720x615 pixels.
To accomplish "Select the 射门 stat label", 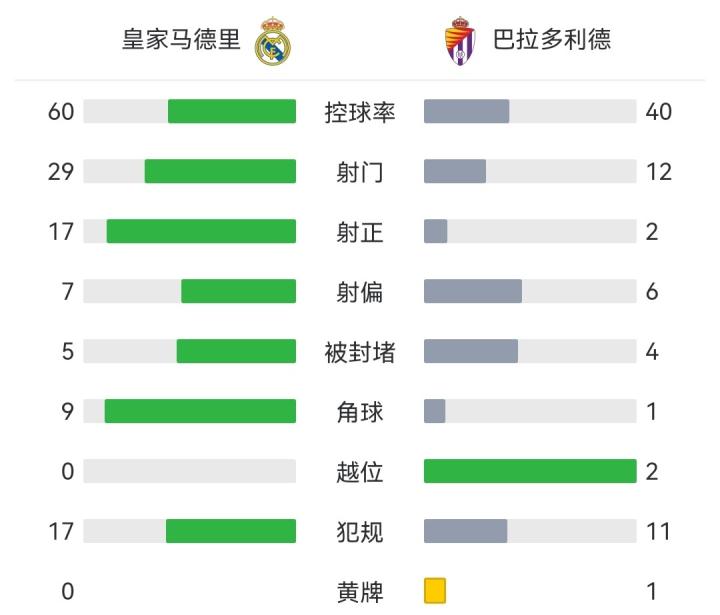I will [360, 172].
